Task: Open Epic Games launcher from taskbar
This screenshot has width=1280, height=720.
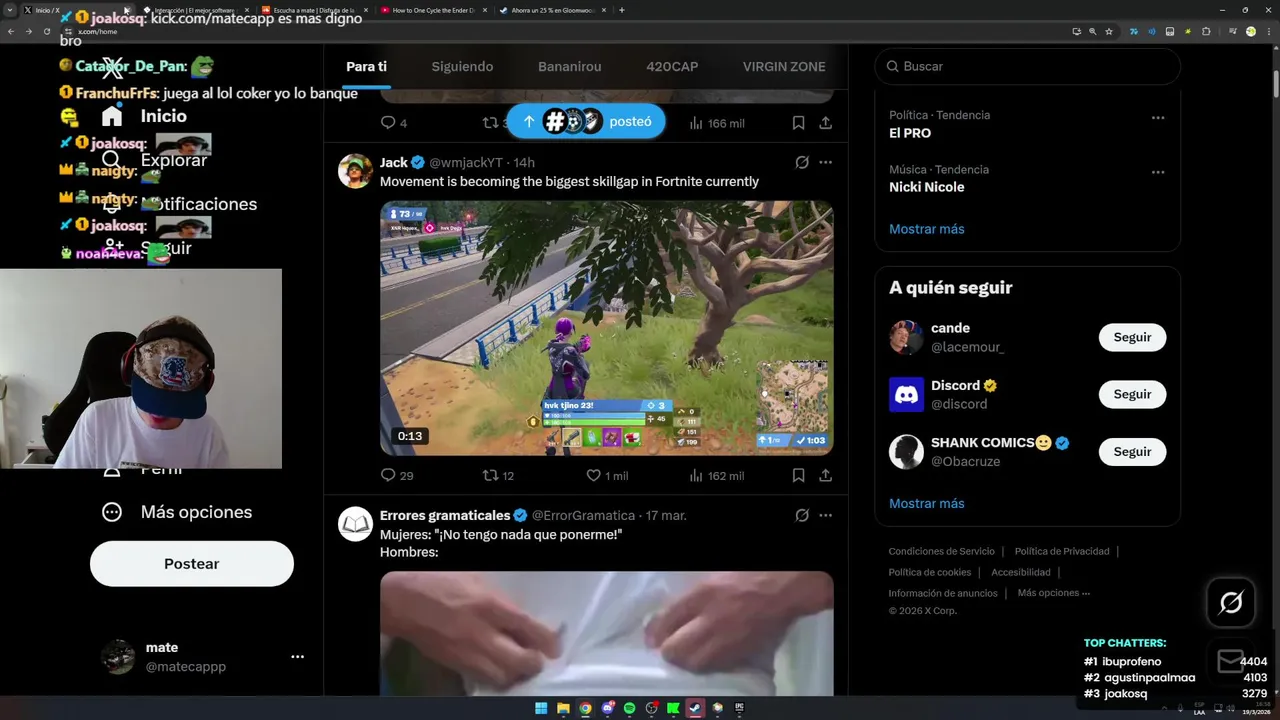Action: pos(739,708)
